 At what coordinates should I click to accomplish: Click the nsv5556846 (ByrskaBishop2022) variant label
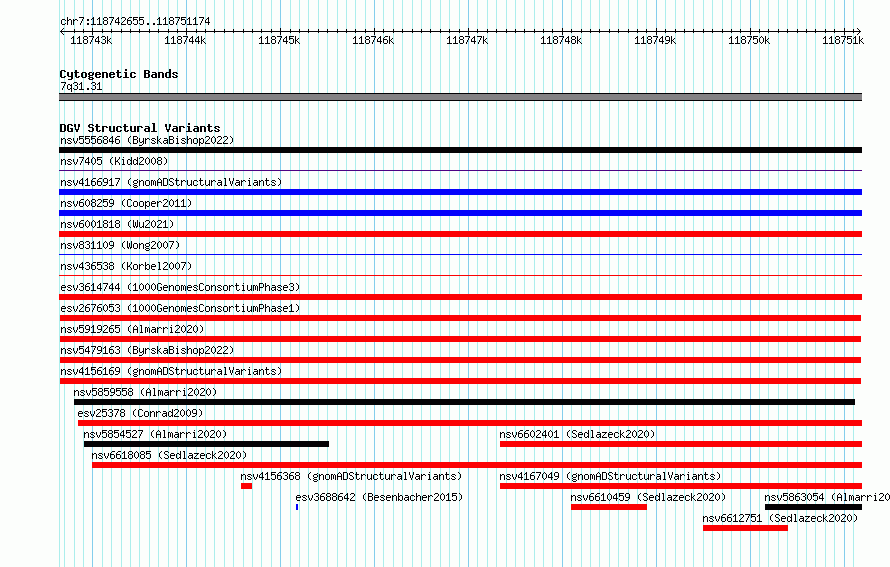point(147,140)
